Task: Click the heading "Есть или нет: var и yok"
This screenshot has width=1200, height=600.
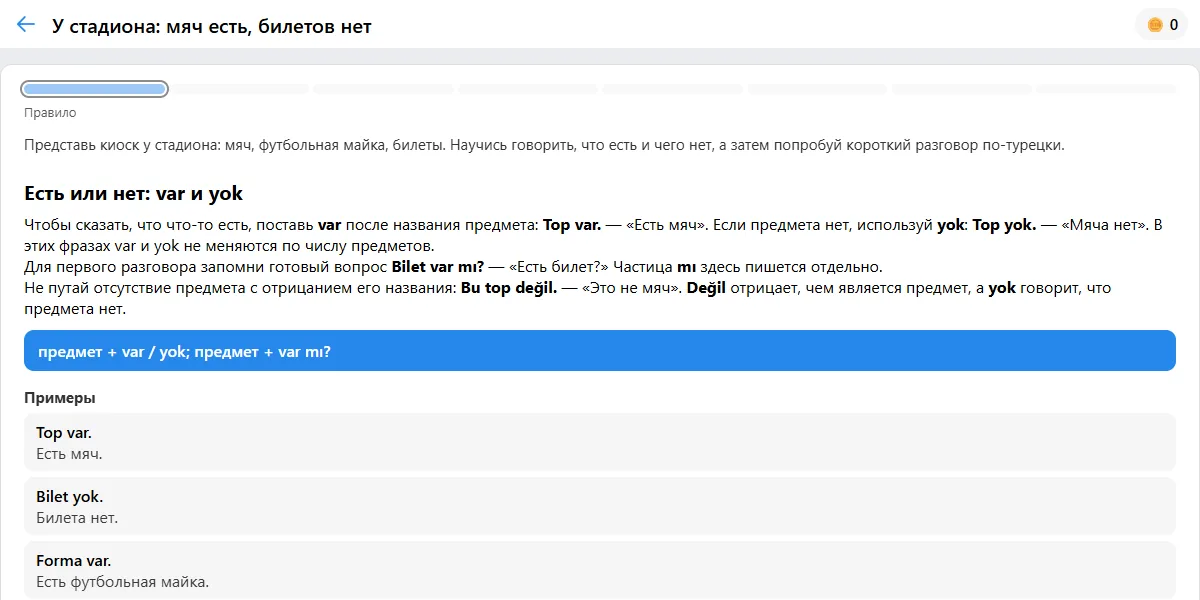Action: tap(133, 193)
